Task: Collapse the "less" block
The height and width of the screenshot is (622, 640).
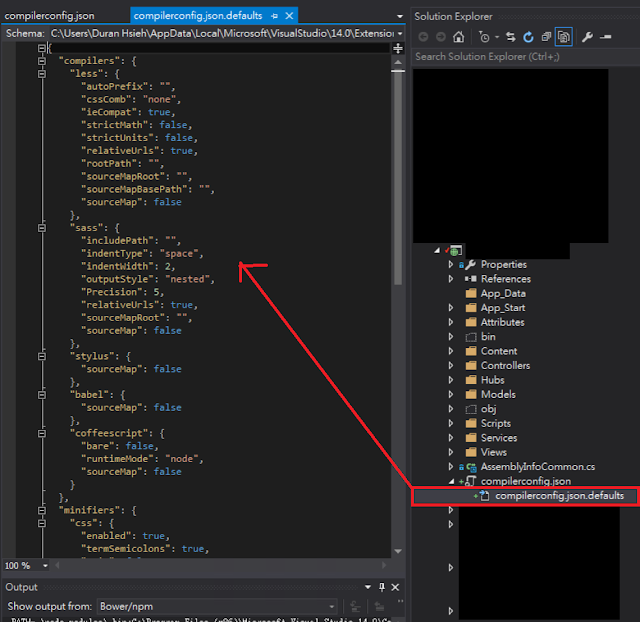Action: tap(42, 74)
